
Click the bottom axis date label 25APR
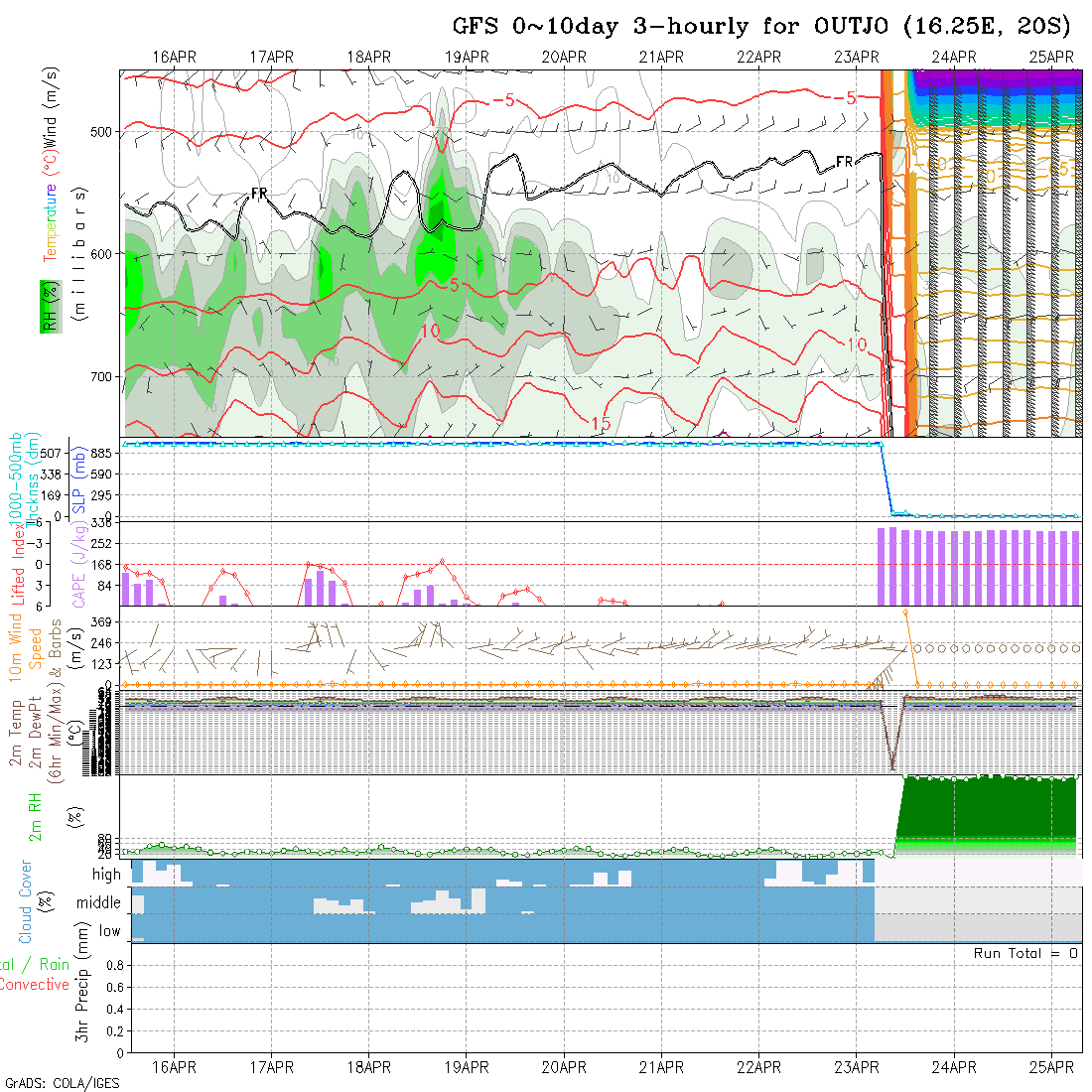tap(1051, 1067)
